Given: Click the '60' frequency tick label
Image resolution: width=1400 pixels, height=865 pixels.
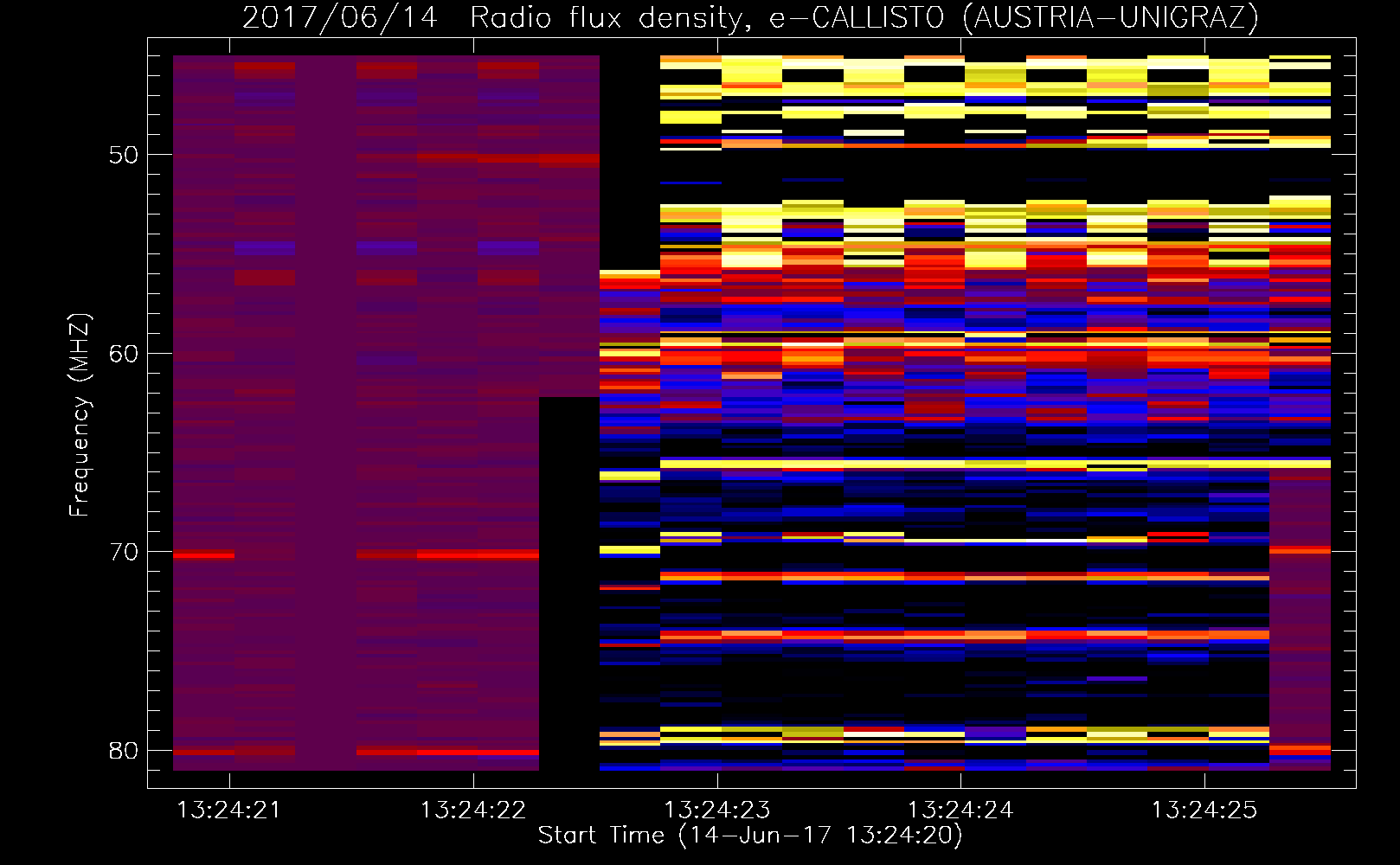Looking at the screenshot, I should (124, 354).
